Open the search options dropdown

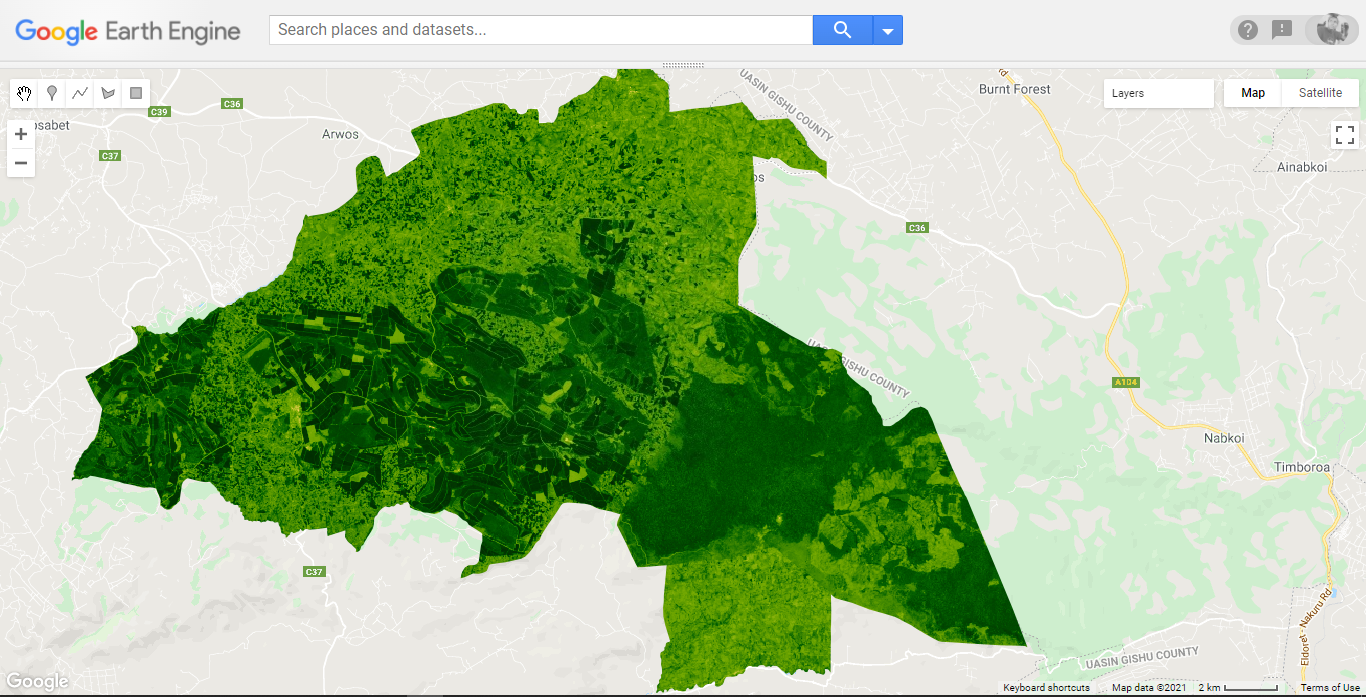click(887, 30)
